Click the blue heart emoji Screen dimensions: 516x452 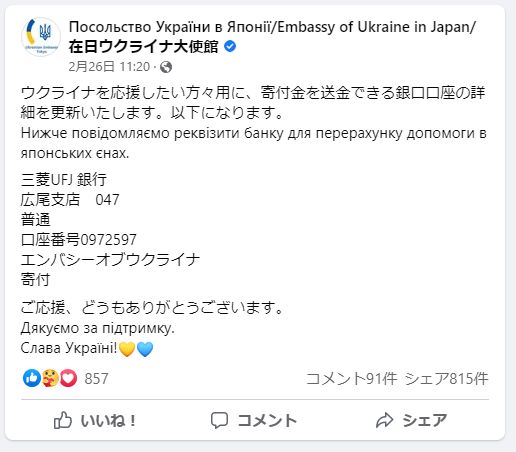[145, 349]
